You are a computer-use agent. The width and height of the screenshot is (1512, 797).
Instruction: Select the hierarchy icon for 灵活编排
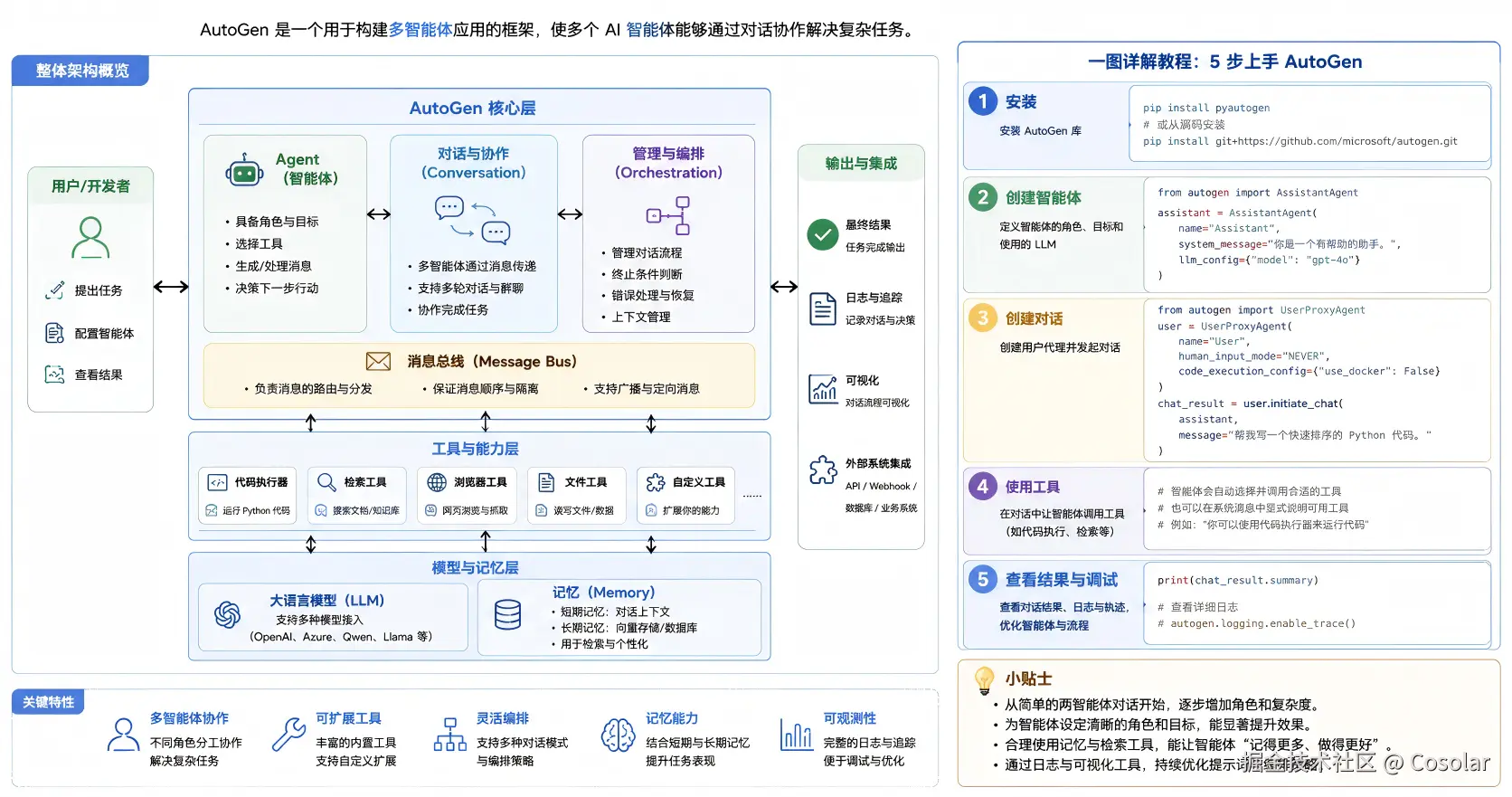450,735
